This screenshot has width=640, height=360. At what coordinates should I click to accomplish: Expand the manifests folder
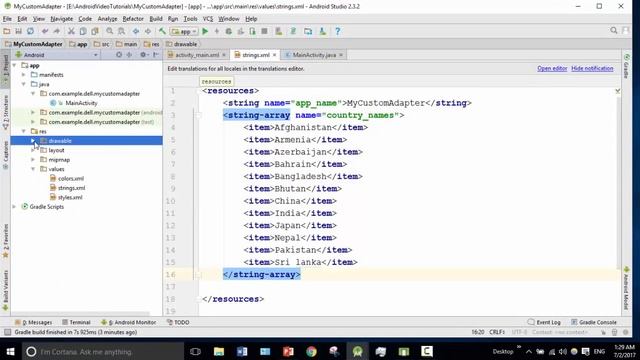(24, 75)
